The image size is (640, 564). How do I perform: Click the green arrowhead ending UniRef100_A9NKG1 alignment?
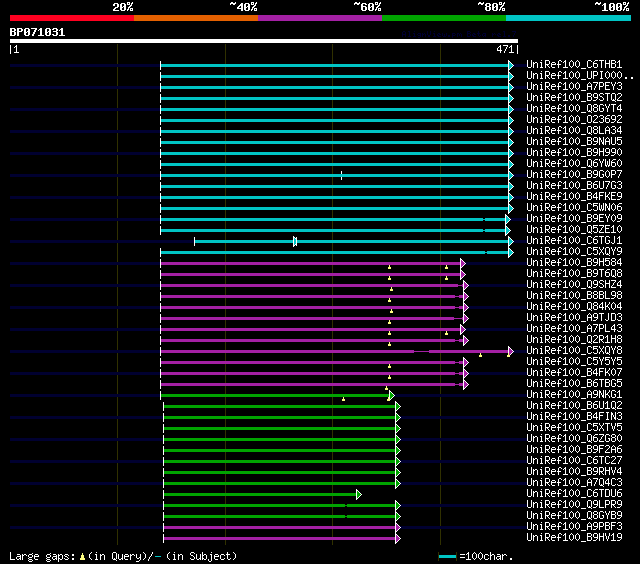(x=392, y=395)
